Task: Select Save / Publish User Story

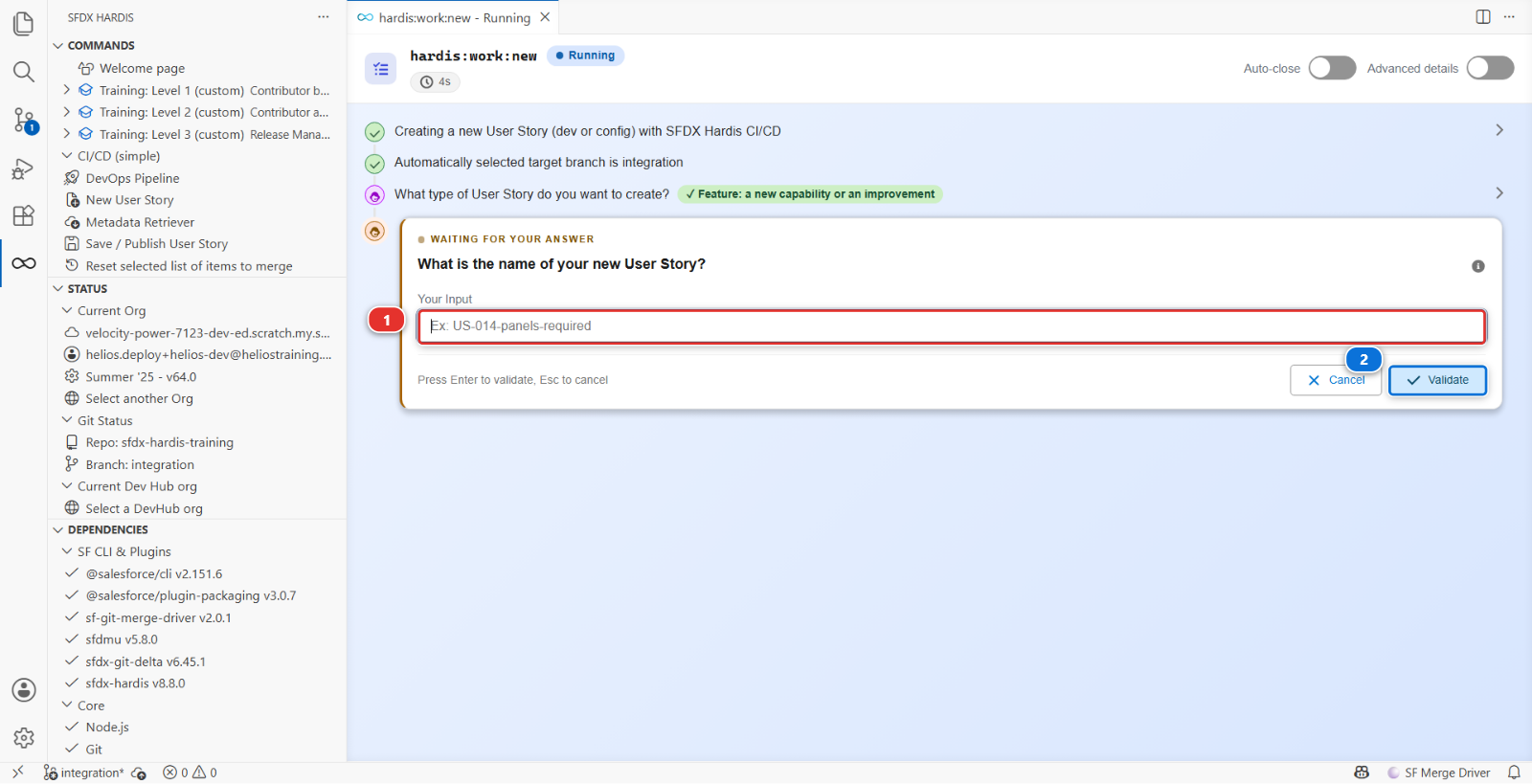Action: [x=156, y=244]
